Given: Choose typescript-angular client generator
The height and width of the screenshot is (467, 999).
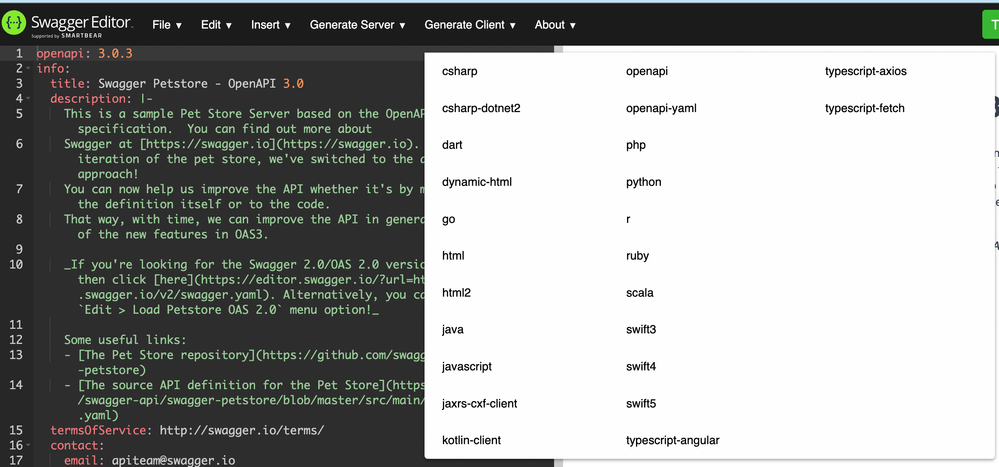Looking at the screenshot, I should [672, 440].
